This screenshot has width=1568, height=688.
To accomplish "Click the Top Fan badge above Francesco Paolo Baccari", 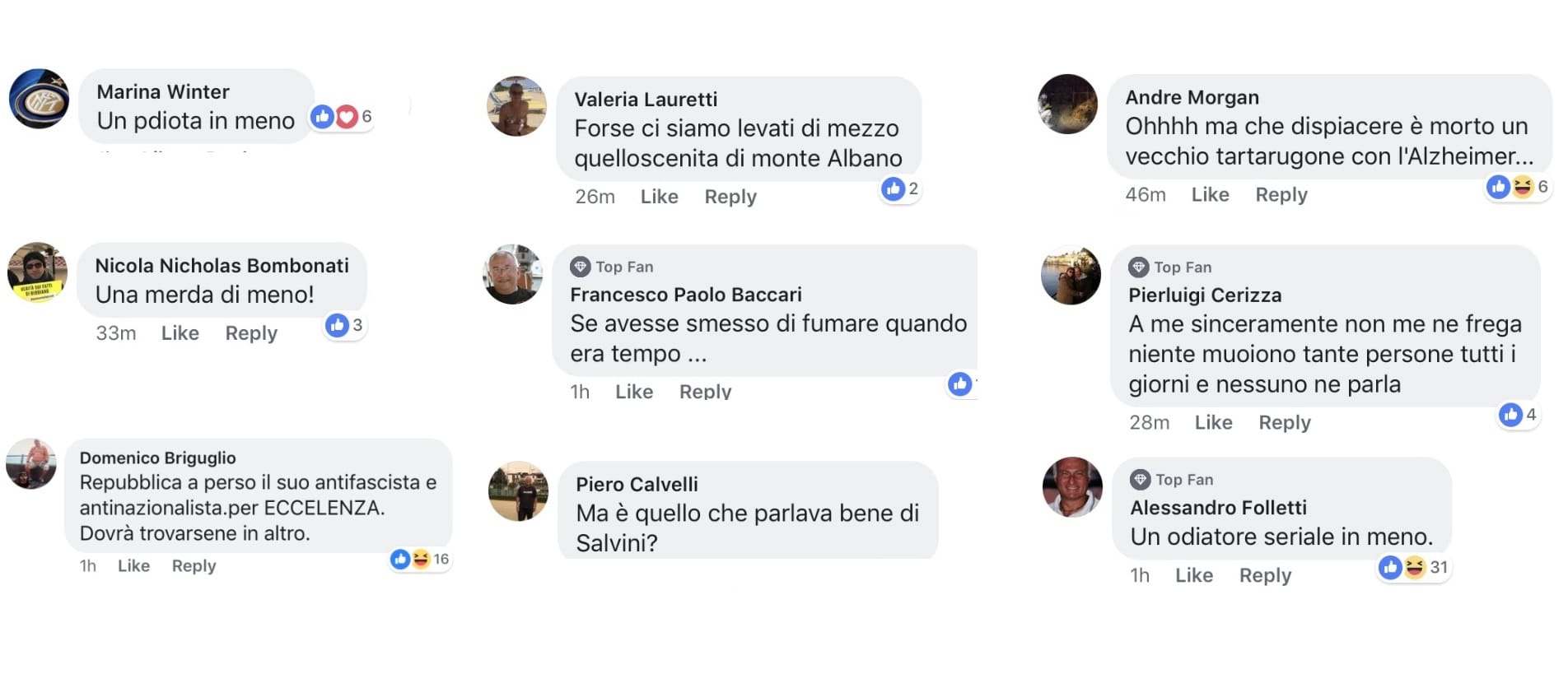I will pos(612,267).
